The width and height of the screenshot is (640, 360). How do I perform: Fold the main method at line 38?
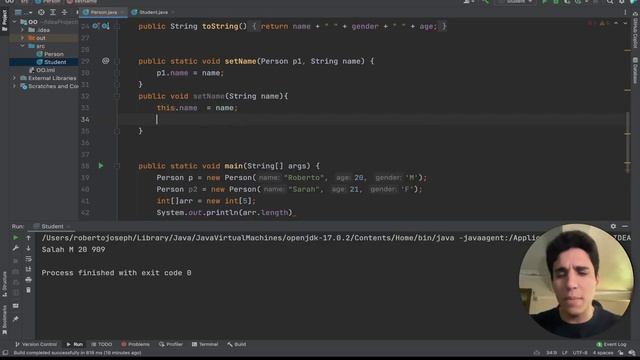point(117,166)
